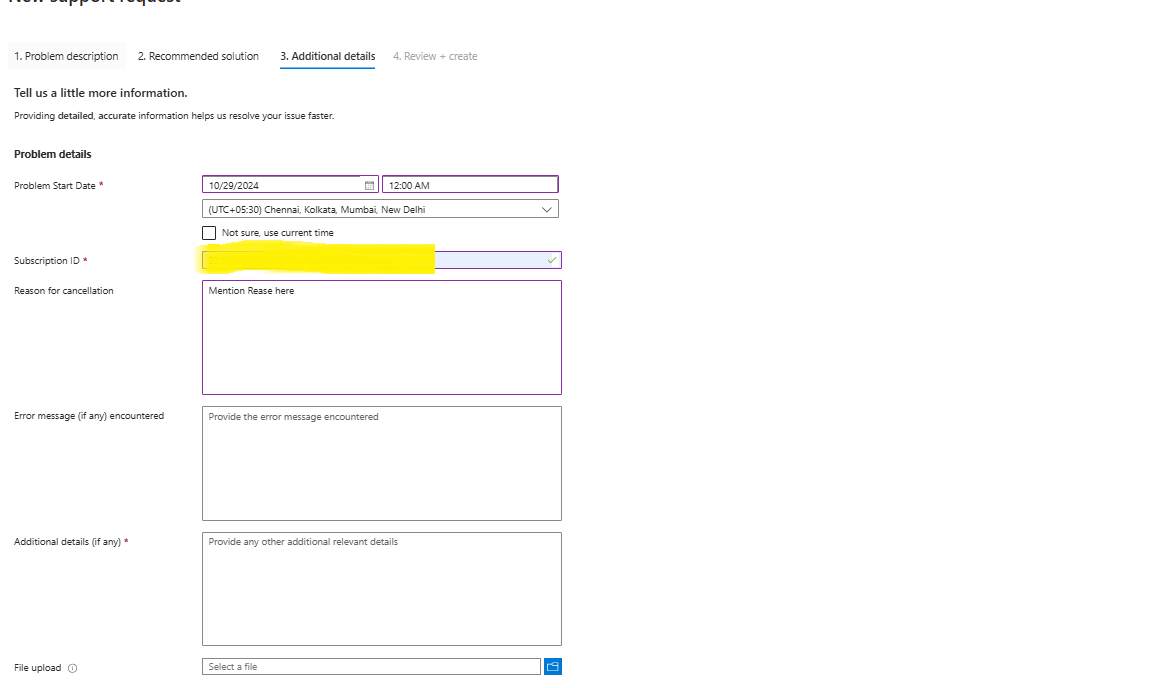Screen dimensions: 1152x688
Task: Click the 'Select a file' input box
Action: coord(371,667)
